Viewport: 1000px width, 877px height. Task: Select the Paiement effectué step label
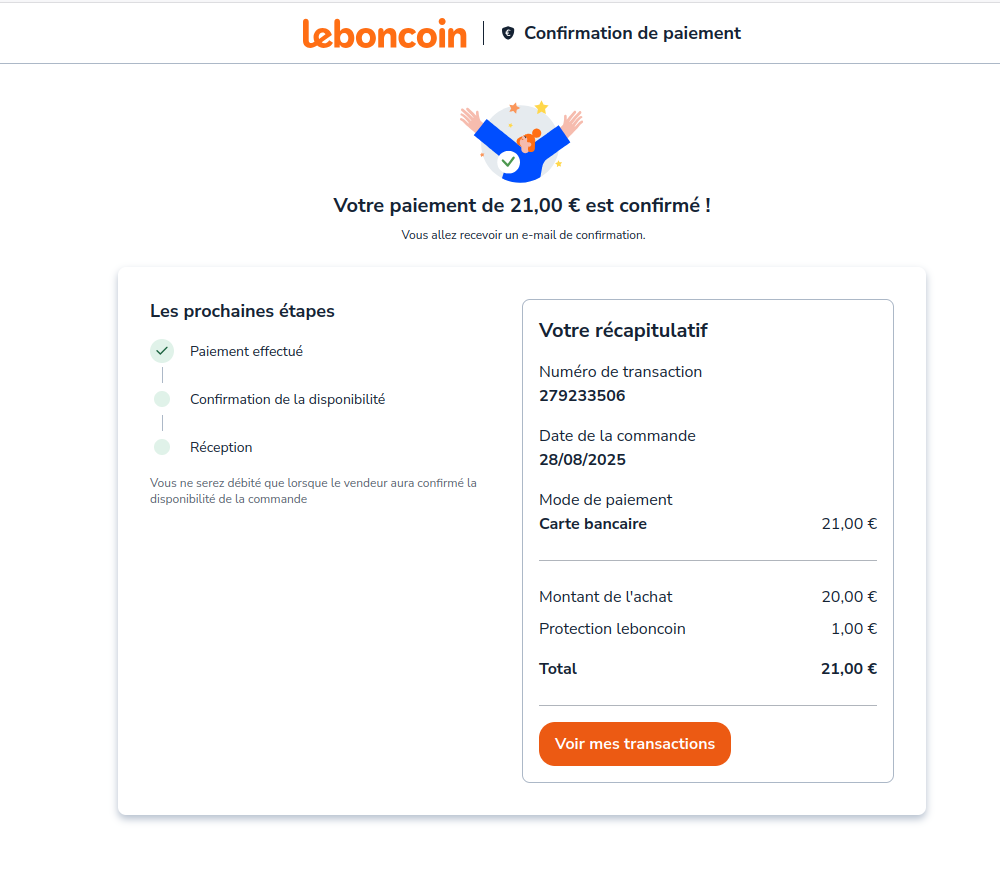point(246,351)
